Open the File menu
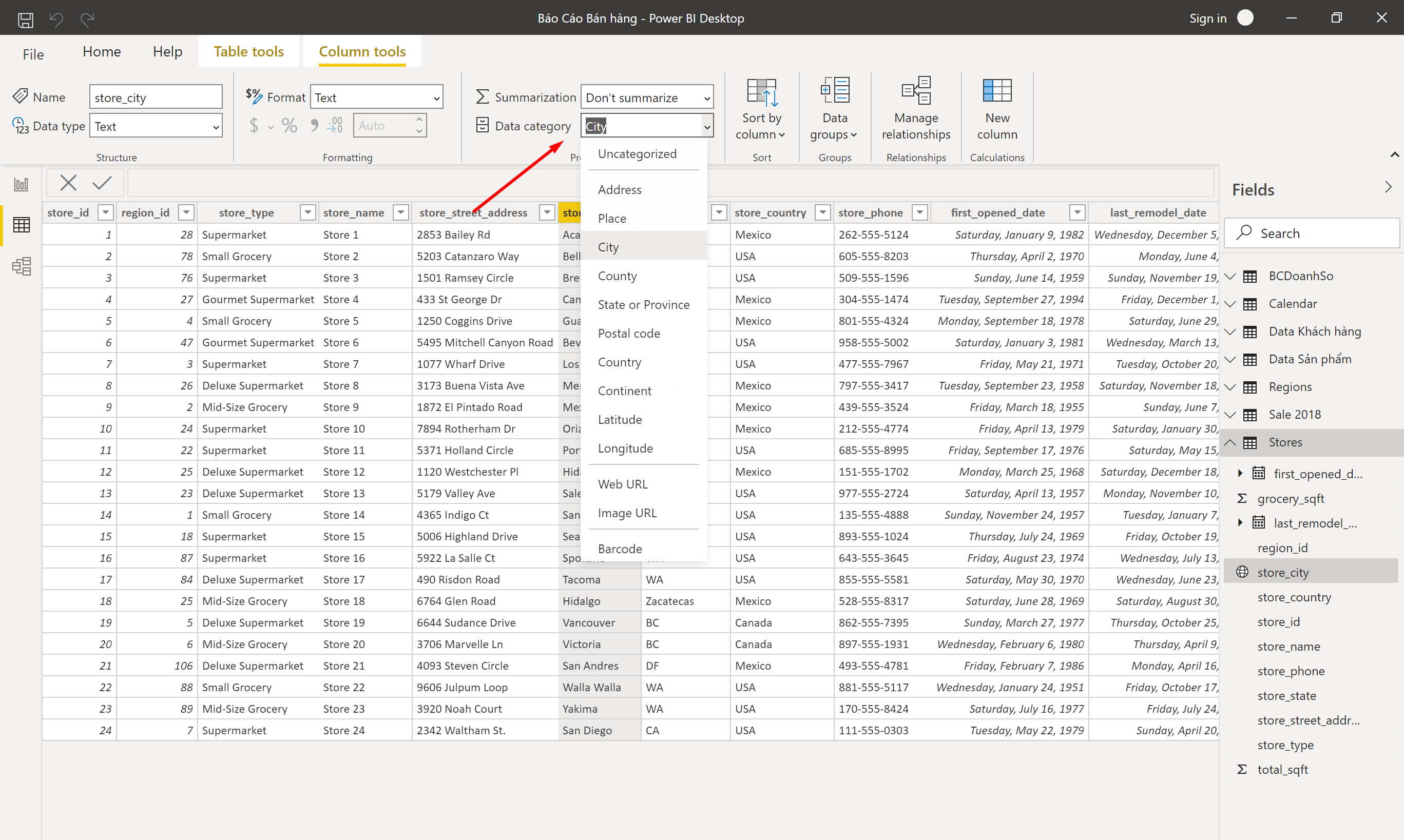The height and width of the screenshot is (840, 1404). point(33,54)
